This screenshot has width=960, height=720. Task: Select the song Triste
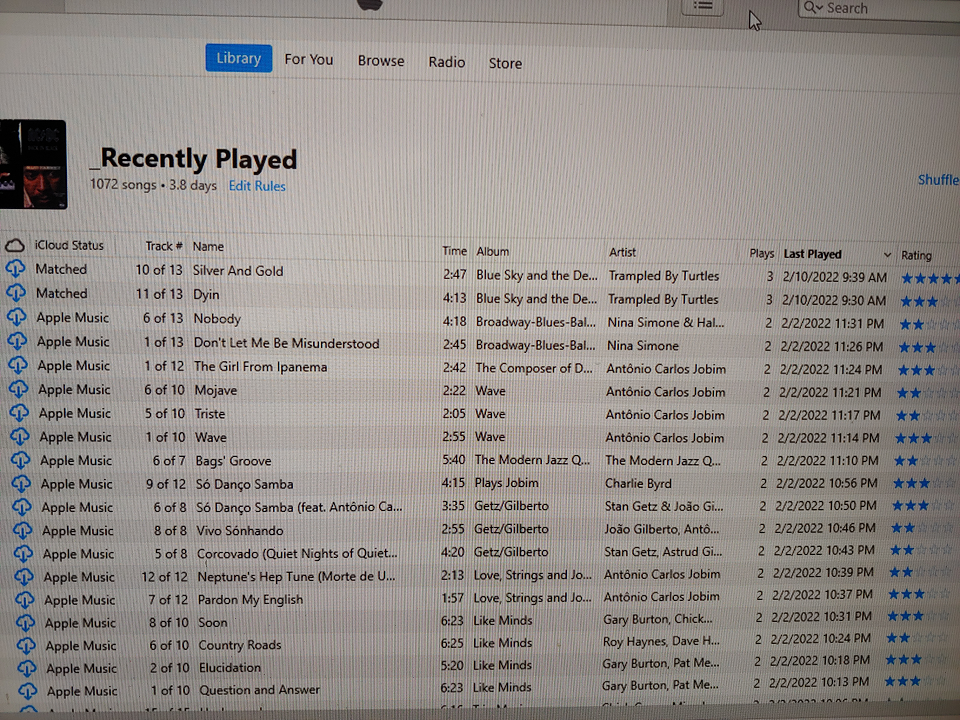(210, 414)
